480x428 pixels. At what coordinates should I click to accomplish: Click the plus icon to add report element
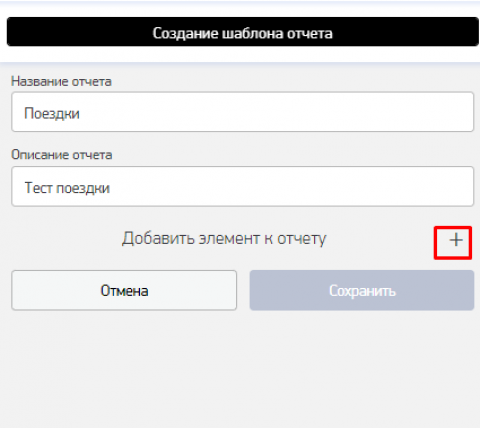click(x=455, y=240)
